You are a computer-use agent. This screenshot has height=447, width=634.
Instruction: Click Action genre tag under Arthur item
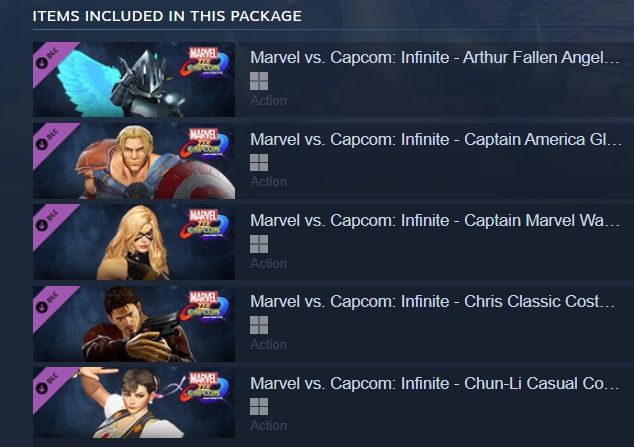point(268,100)
